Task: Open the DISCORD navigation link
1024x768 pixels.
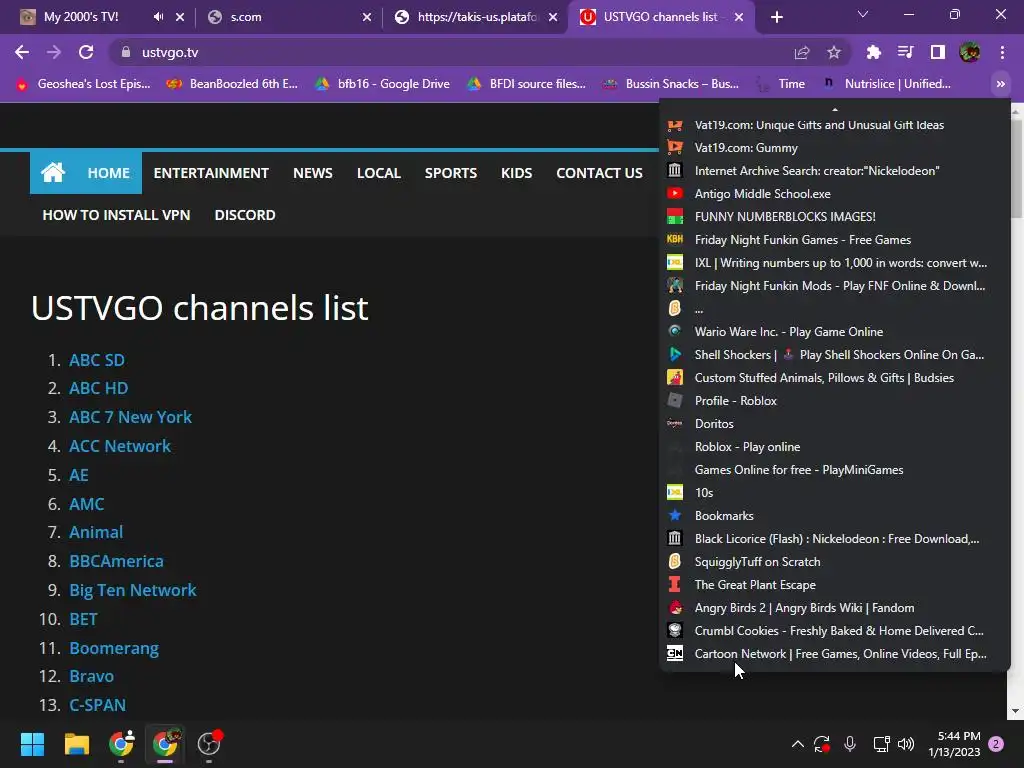Action: click(x=245, y=215)
